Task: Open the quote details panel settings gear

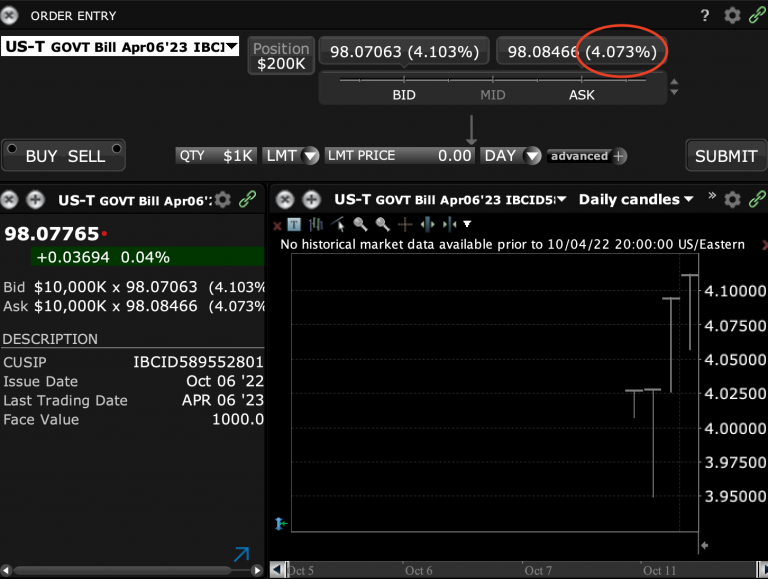Action: (x=223, y=200)
